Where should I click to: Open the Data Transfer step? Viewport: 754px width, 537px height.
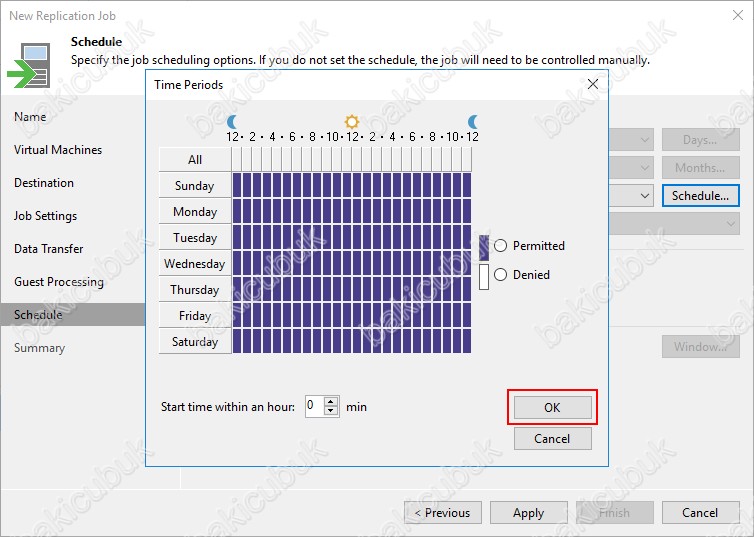[x=49, y=249]
